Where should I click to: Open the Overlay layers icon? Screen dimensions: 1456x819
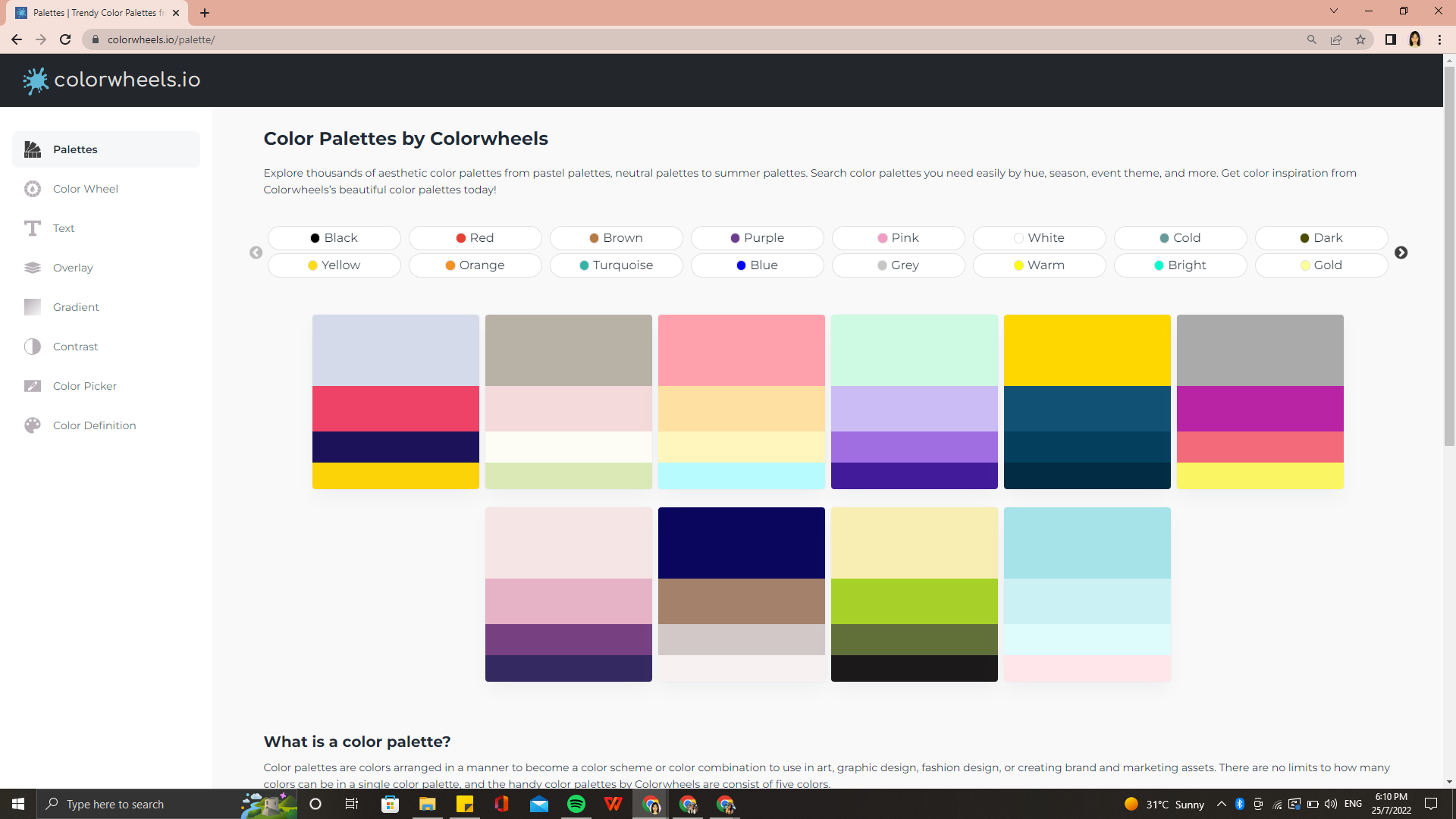click(33, 268)
